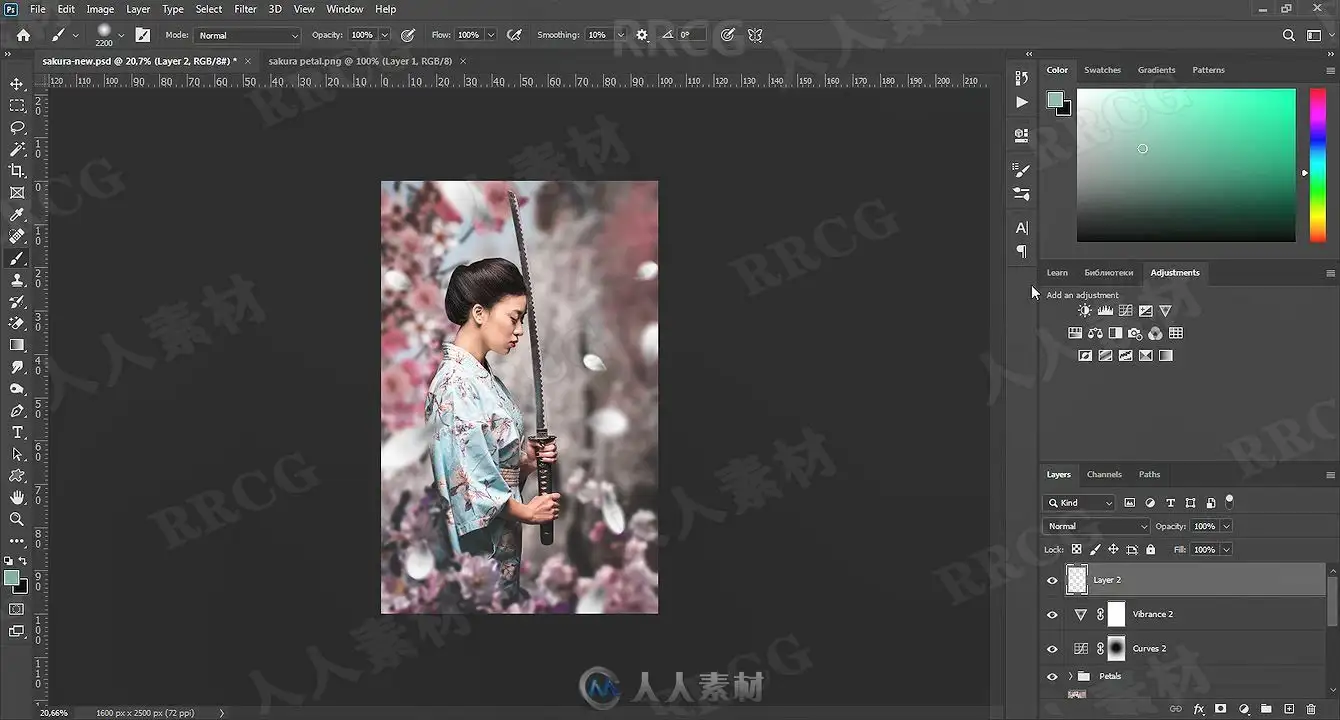Toggle layer filtering on/off switch
1340x720 pixels.
pyautogui.click(x=1230, y=501)
